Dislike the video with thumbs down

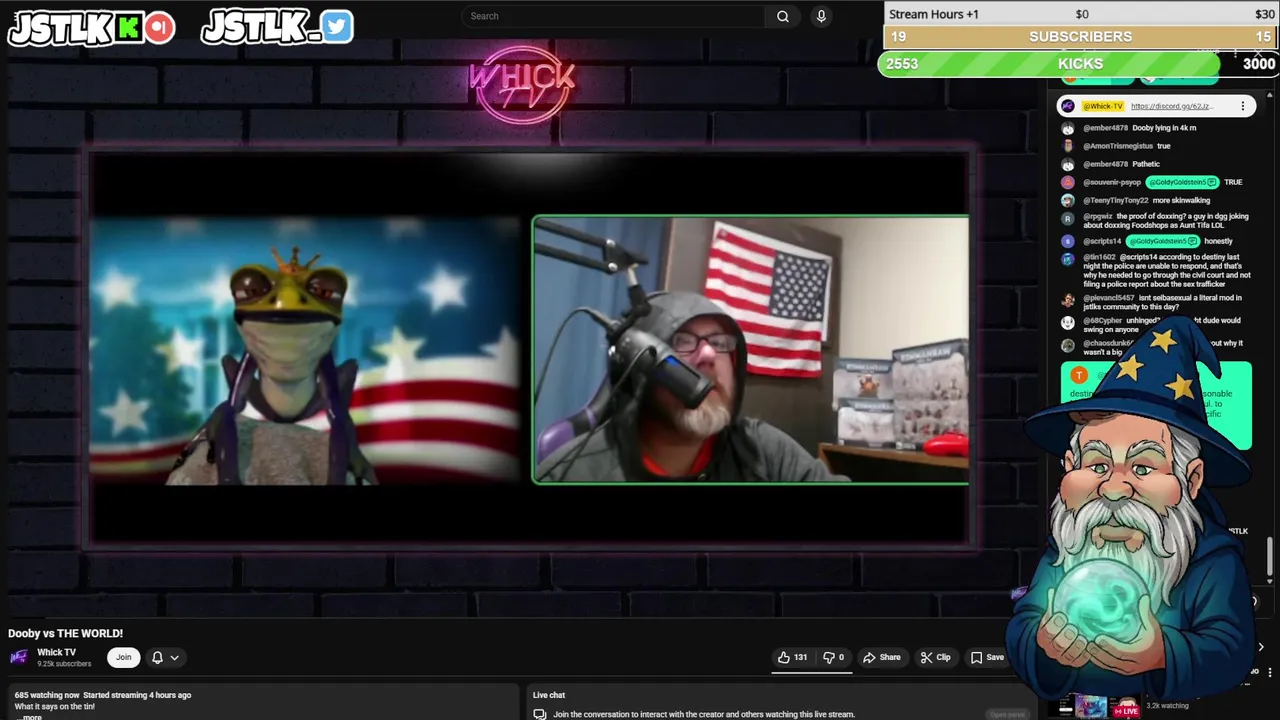pyautogui.click(x=833, y=657)
